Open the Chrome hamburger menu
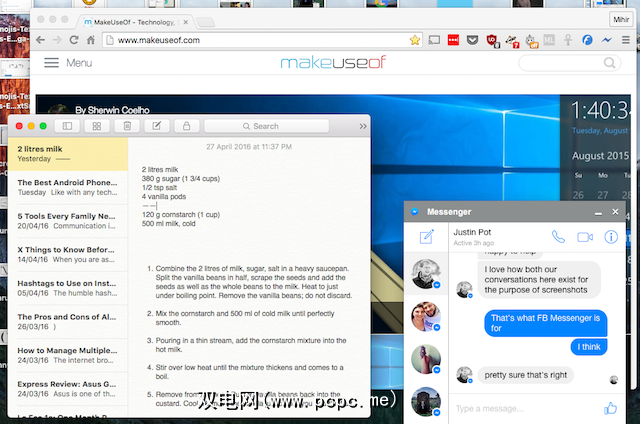 tap(627, 40)
